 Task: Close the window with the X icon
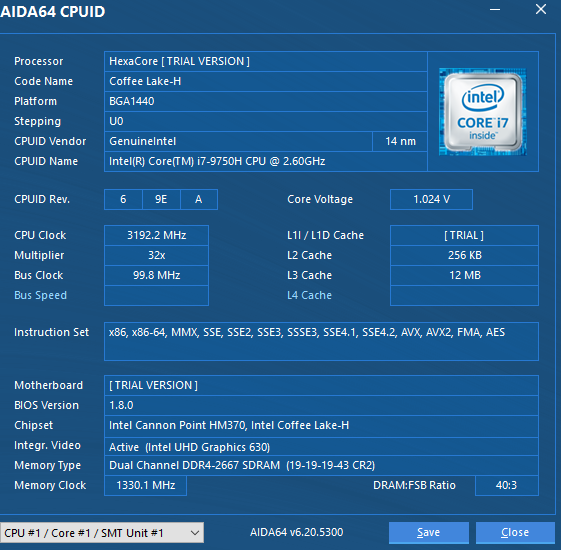(x=541, y=10)
